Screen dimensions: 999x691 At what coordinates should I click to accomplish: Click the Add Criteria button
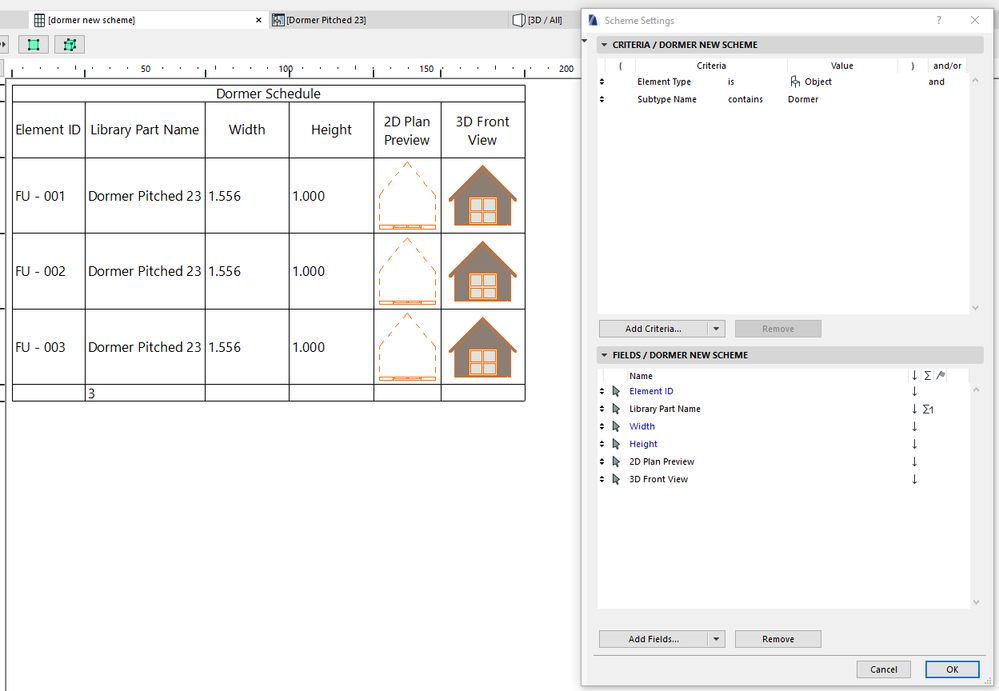tap(653, 329)
